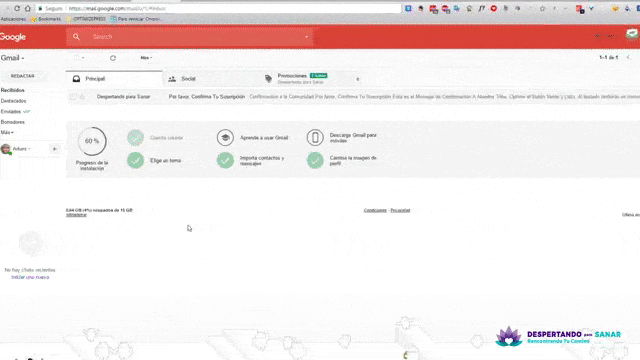Image resolution: width=640 pixels, height=360 pixels.
Task: Open Borradores folder in sidebar
Action: pyautogui.click(x=13, y=122)
